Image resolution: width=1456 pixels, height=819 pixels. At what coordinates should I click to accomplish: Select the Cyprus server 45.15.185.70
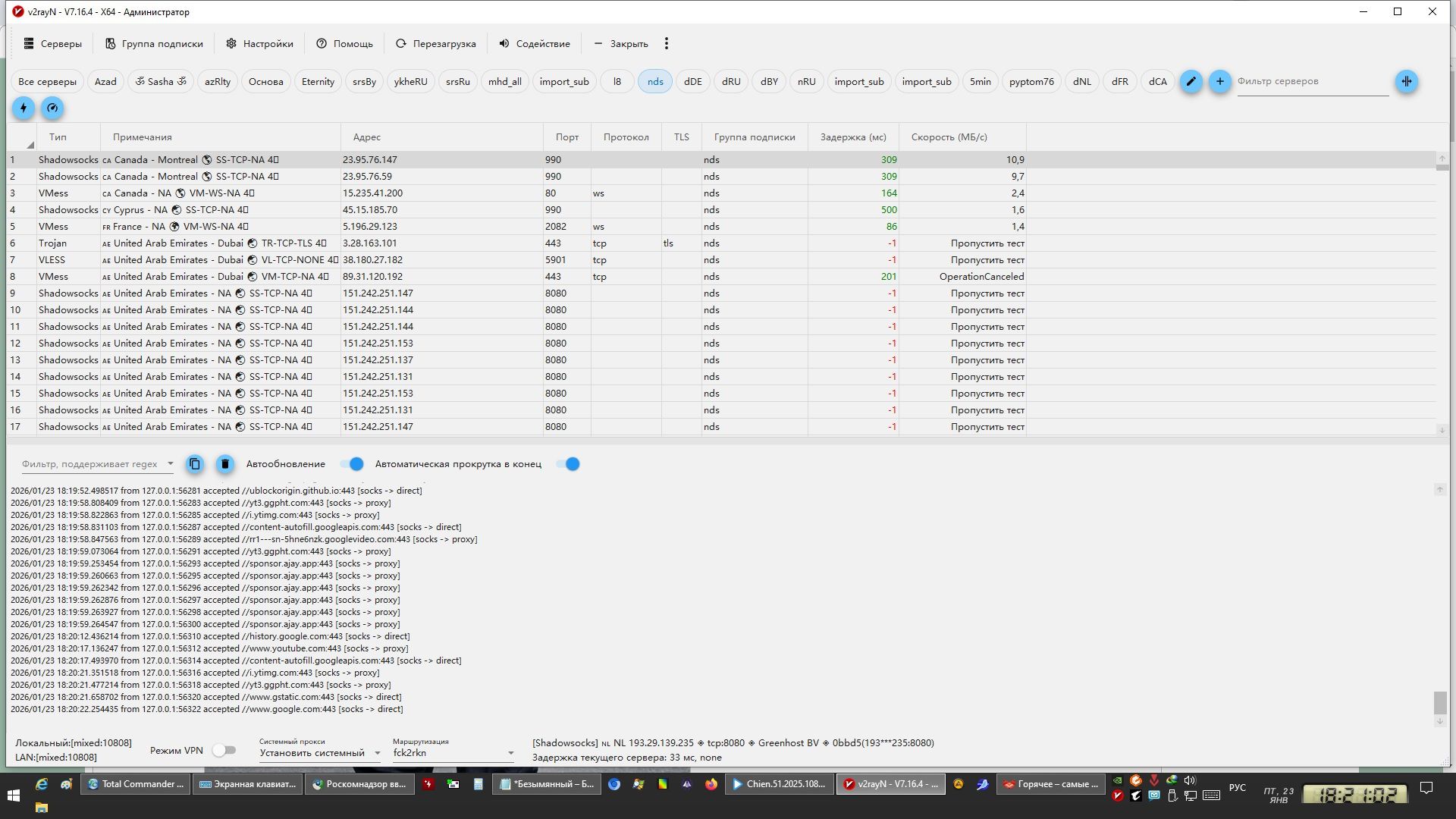click(721, 210)
